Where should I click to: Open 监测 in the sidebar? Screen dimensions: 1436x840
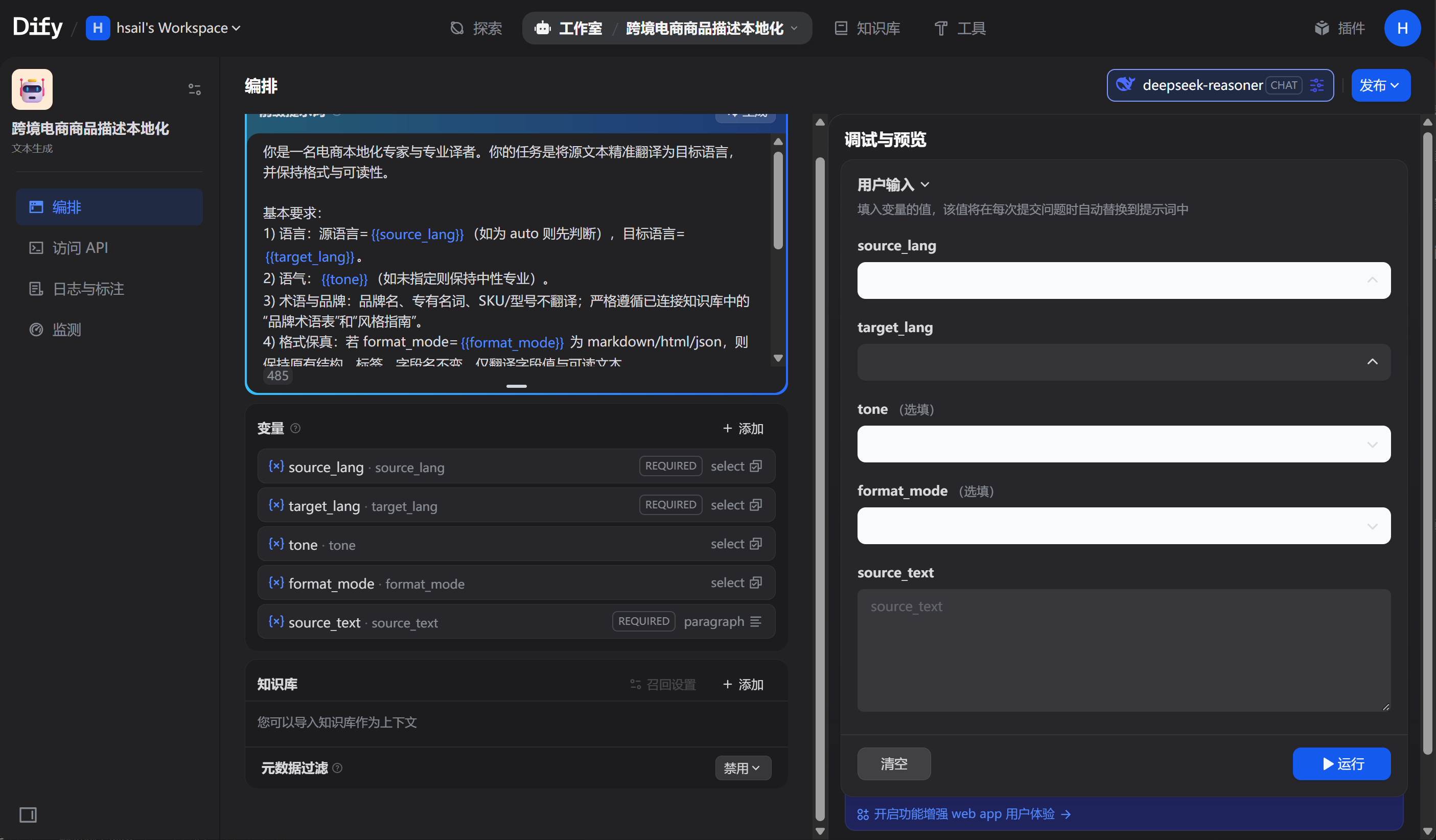coord(109,330)
